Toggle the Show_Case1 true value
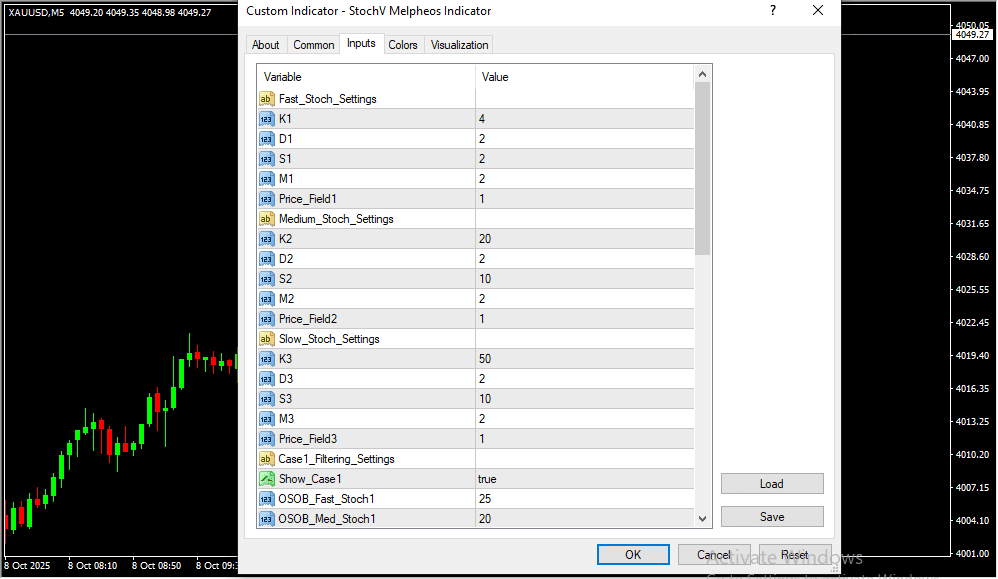 583,479
